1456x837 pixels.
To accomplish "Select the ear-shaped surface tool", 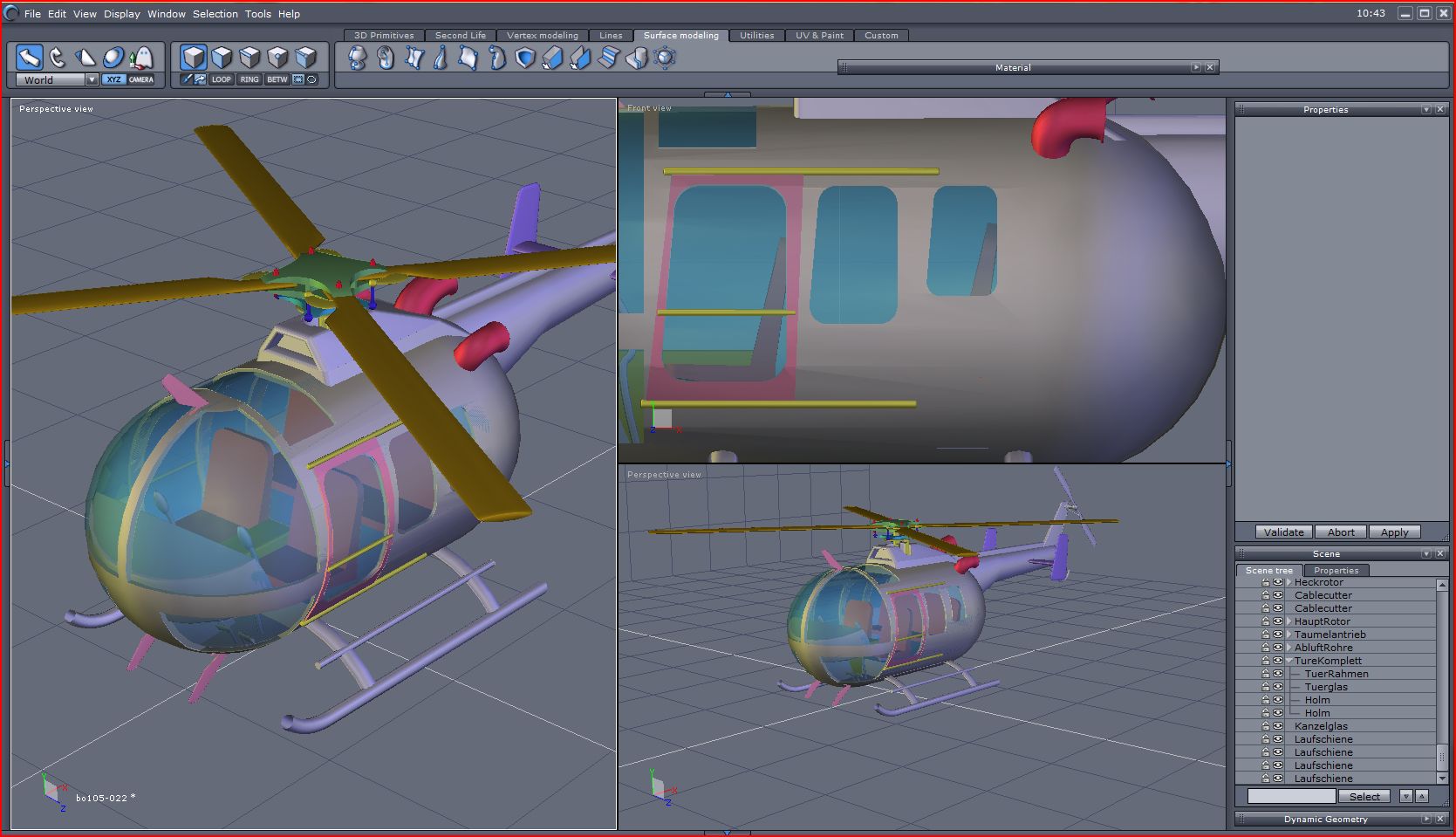I will pyautogui.click(x=386, y=58).
